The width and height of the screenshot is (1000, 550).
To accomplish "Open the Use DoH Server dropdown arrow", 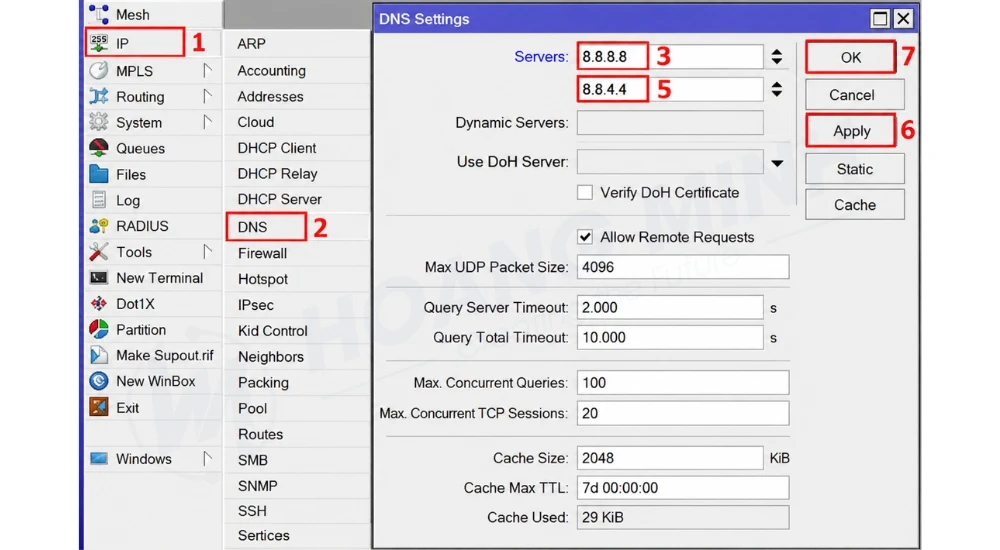I will click(x=777, y=163).
